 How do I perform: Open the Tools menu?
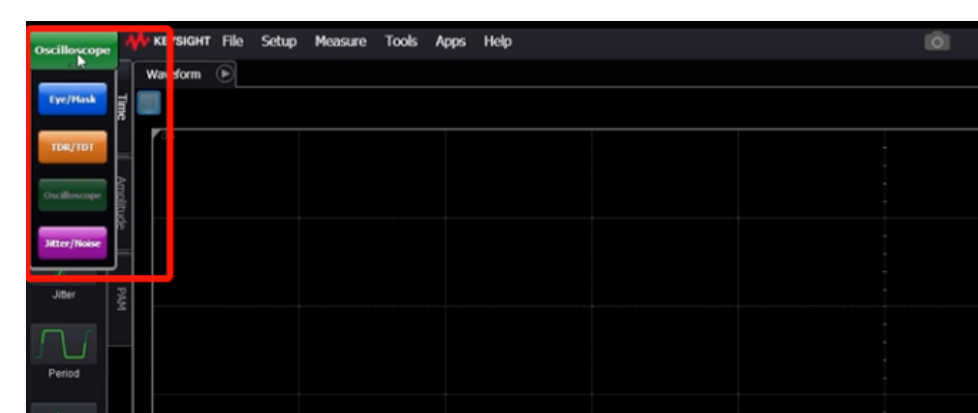[x=401, y=42]
